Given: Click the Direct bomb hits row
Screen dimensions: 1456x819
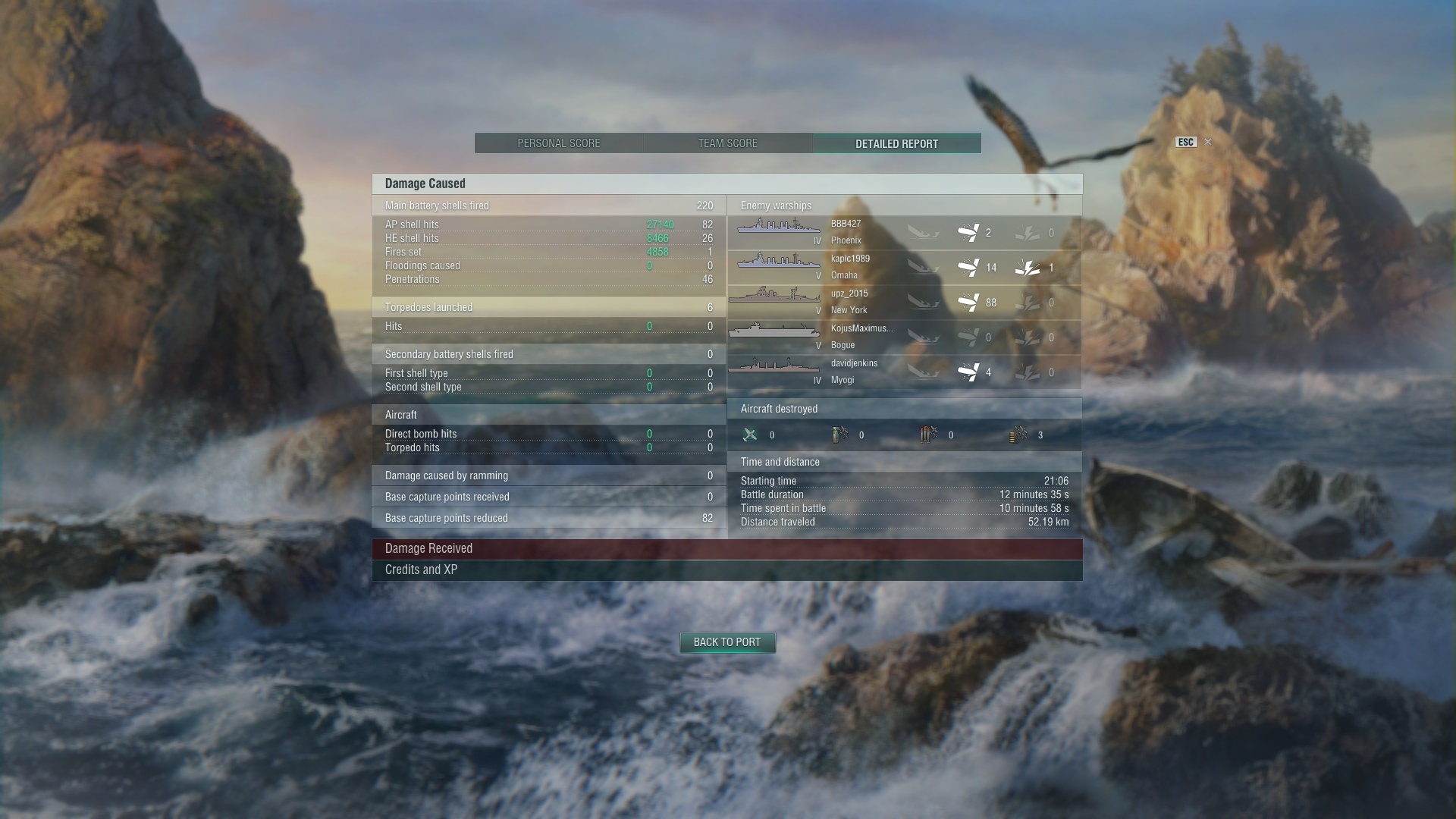Looking at the screenshot, I should click(549, 434).
